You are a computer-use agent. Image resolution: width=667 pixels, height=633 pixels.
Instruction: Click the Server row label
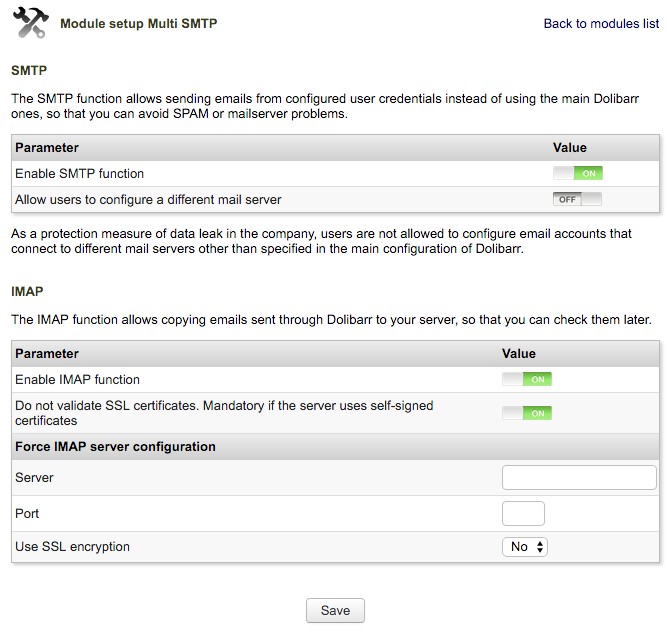[34, 478]
